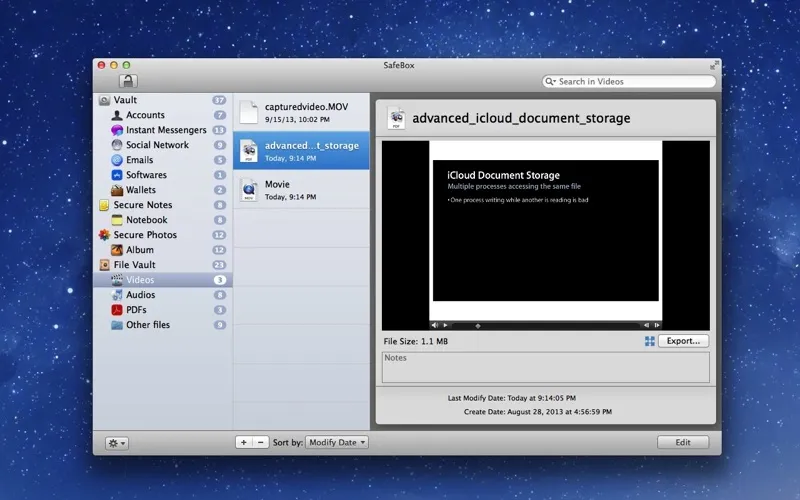Click the lock icon in the toolbar
Viewport: 800px width, 500px height.
(x=128, y=81)
